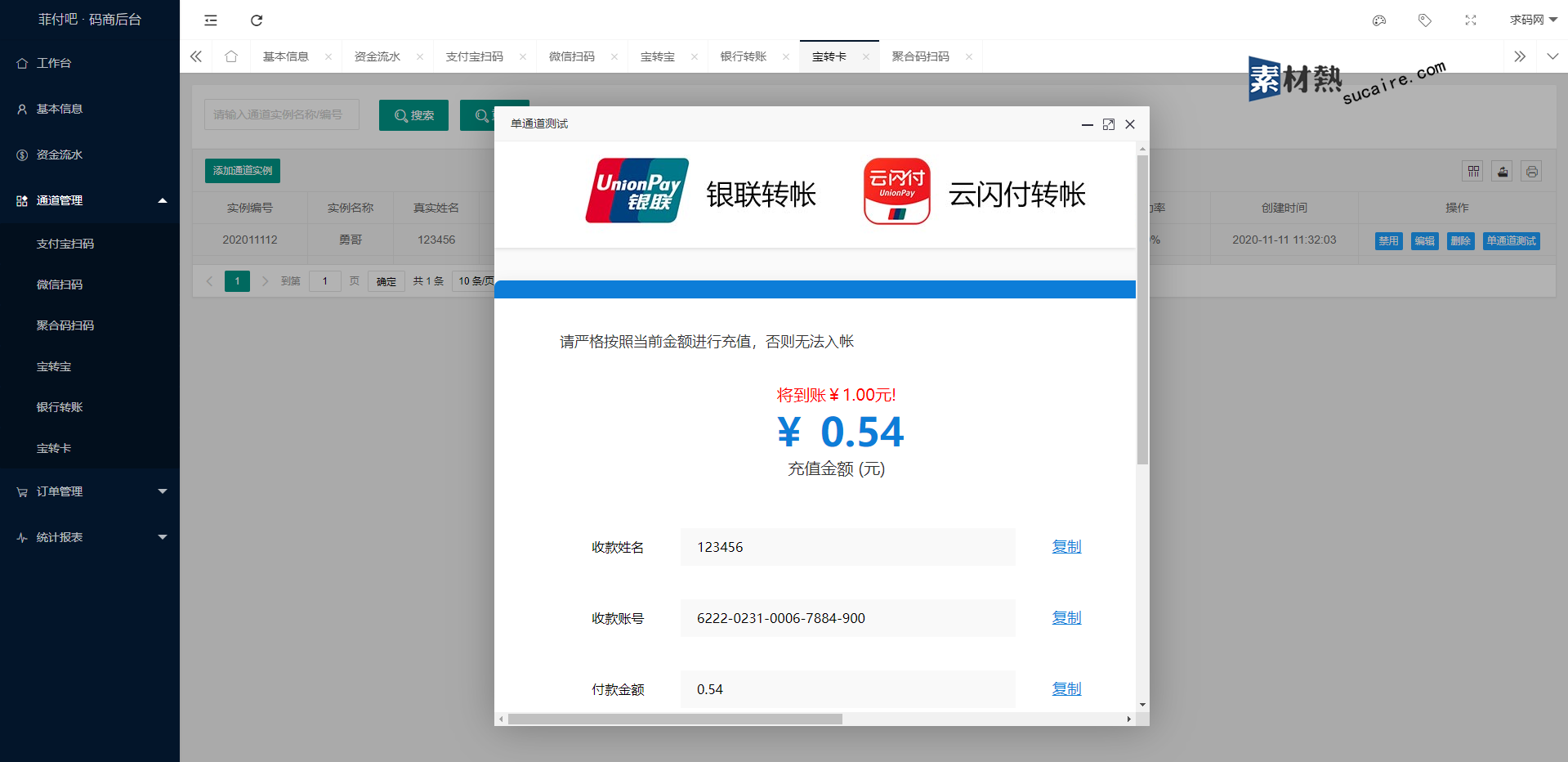Switch to 聚合码扫码 tab
This screenshot has height=762, width=1568.
920,56
